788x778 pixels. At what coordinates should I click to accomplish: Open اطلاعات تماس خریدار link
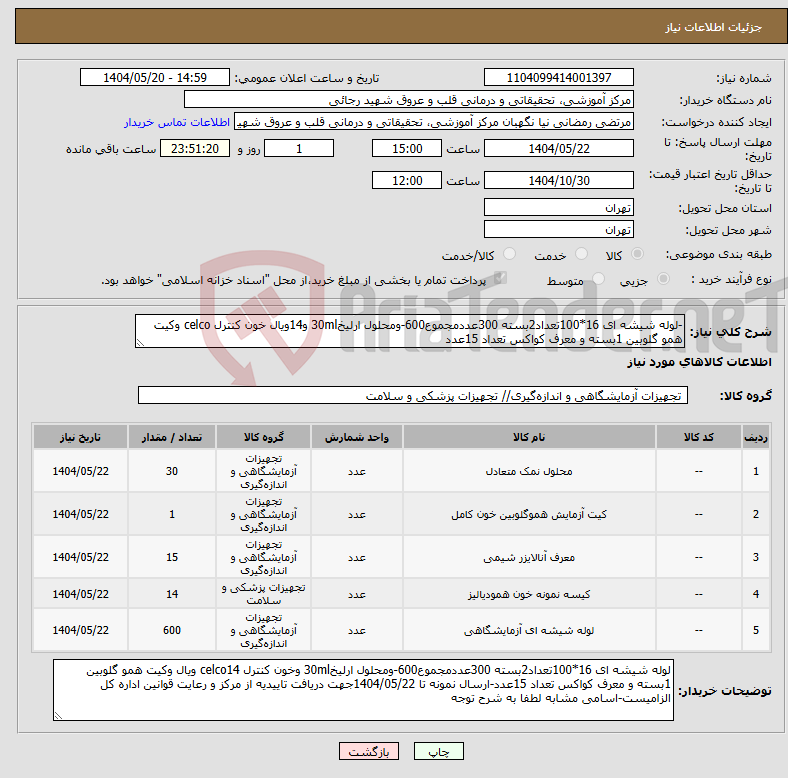tap(177, 122)
